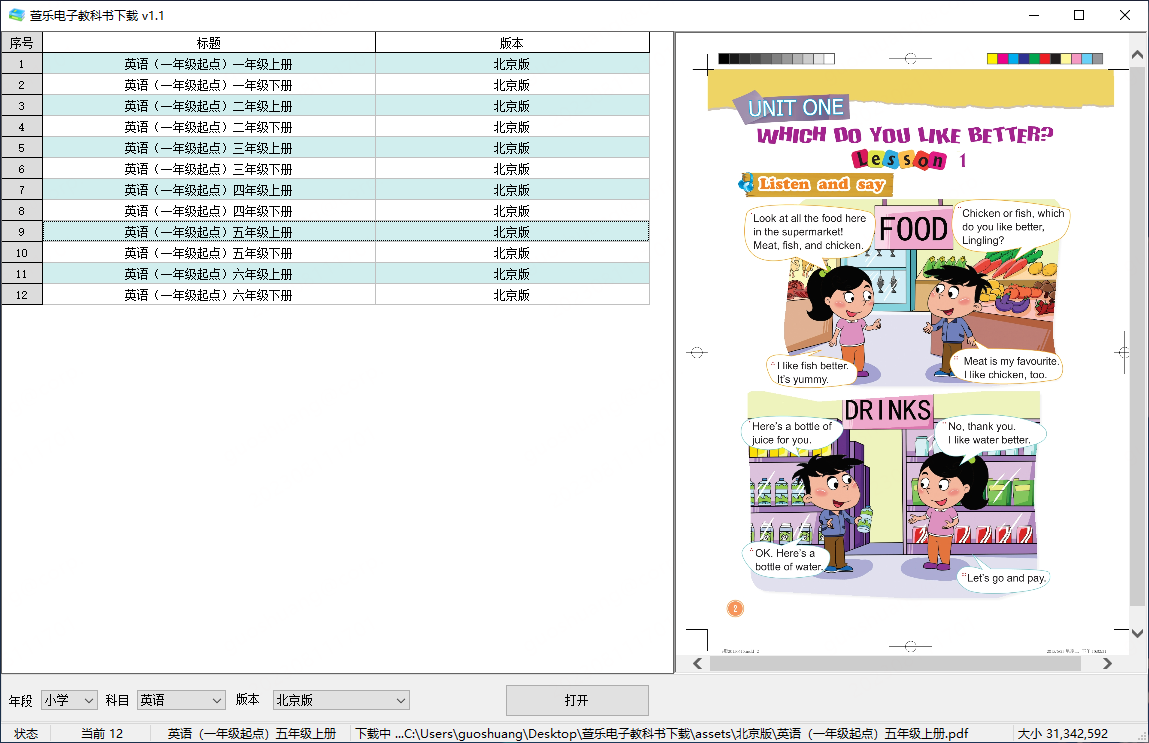Open the 年段 dropdown showing 小学

[70, 701]
